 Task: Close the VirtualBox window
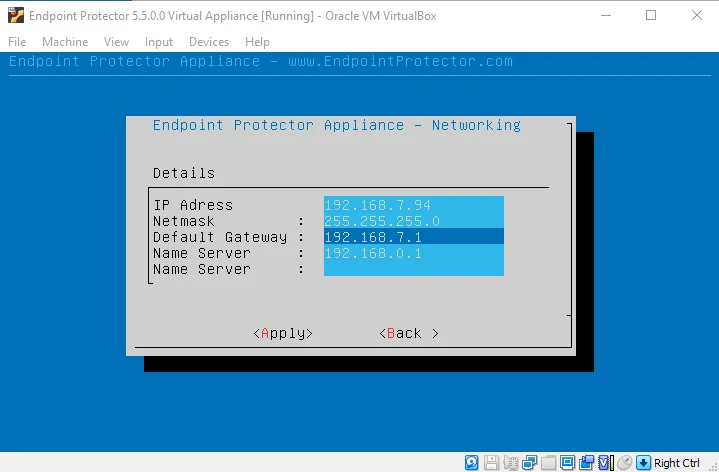click(697, 15)
